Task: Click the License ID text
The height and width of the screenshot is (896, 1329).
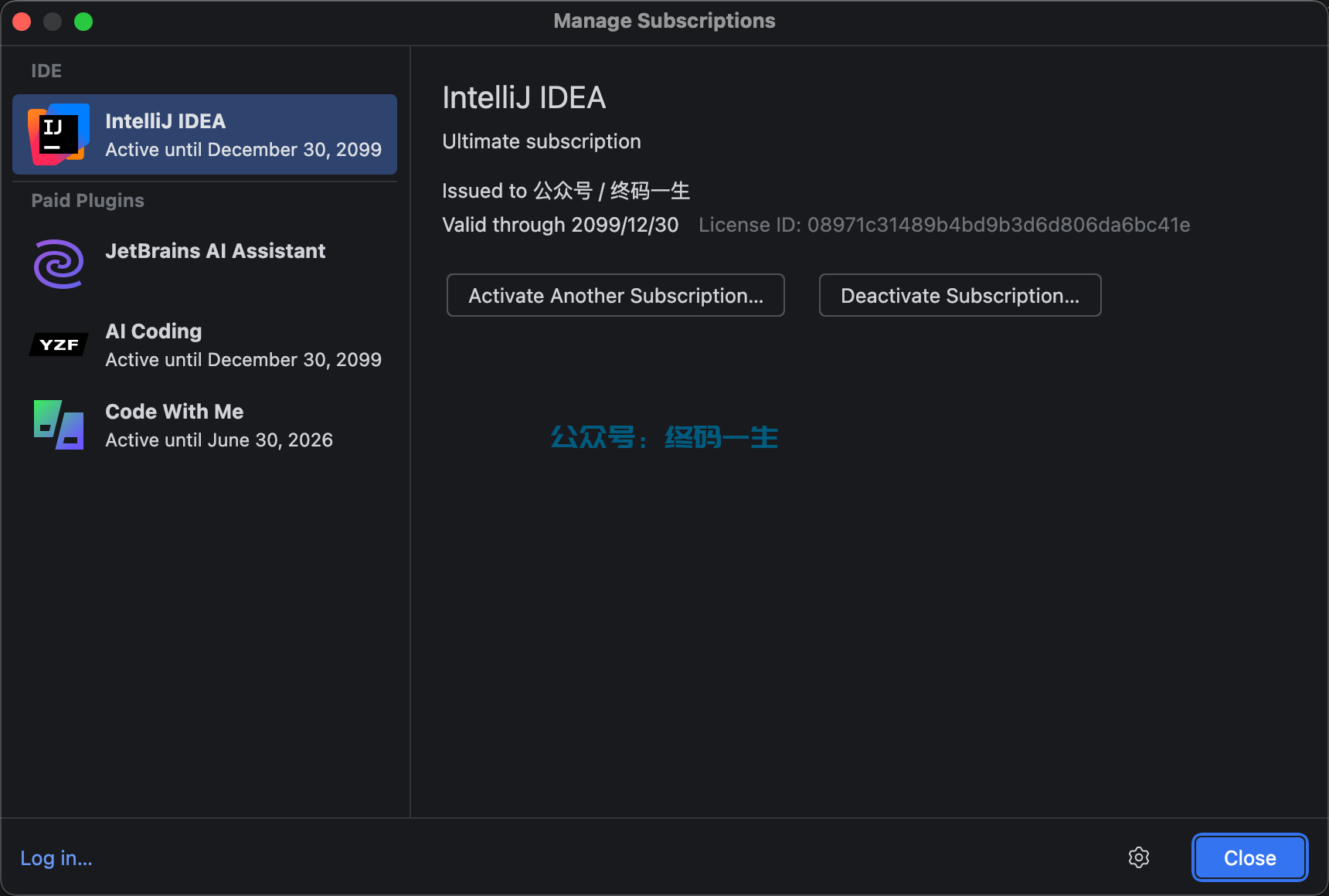Action: [x=943, y=225]
